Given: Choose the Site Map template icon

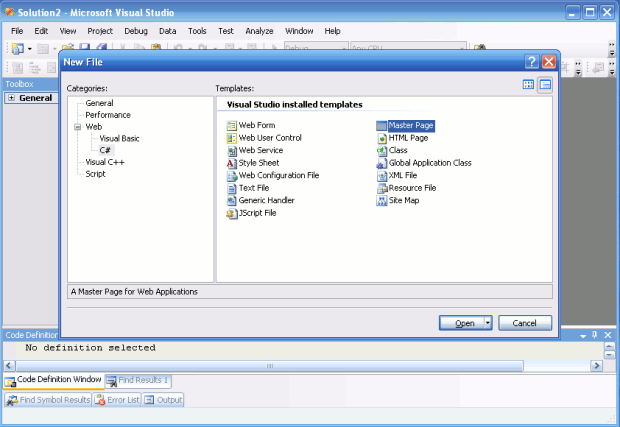Looking at the screenshot, I should pos(382,201).
